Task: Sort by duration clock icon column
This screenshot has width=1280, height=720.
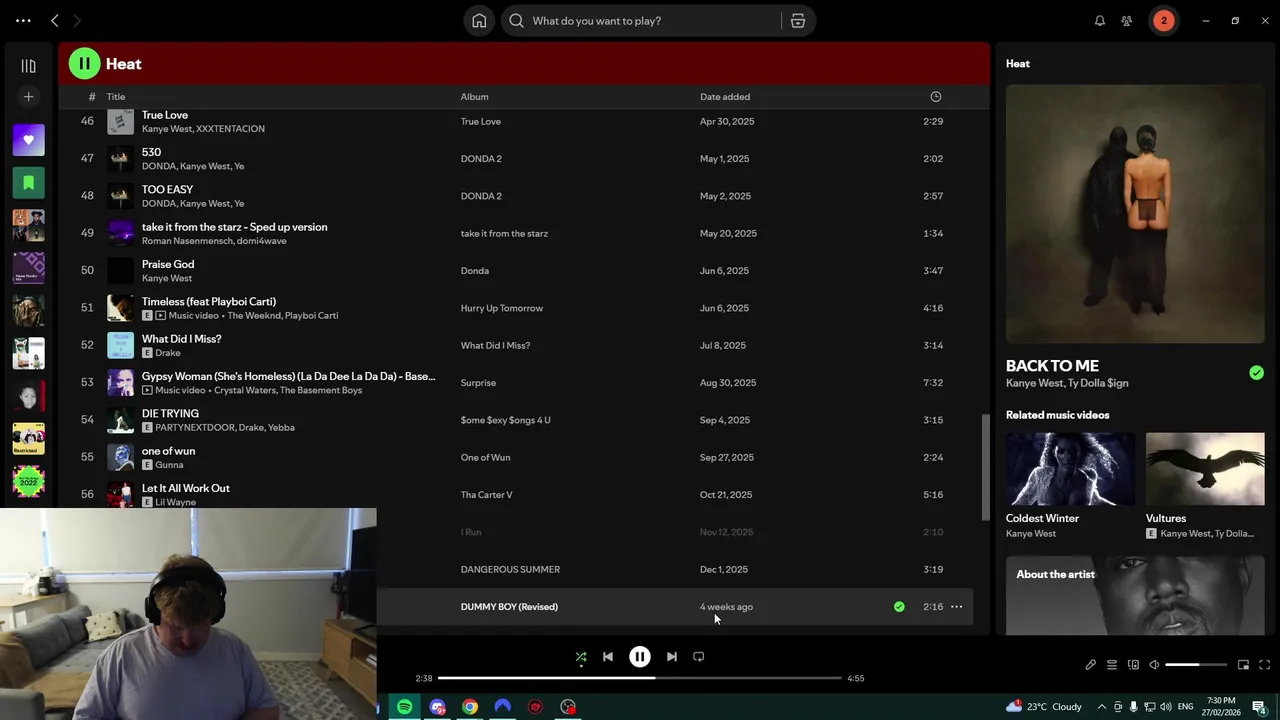Action: [x=936, y=97]
